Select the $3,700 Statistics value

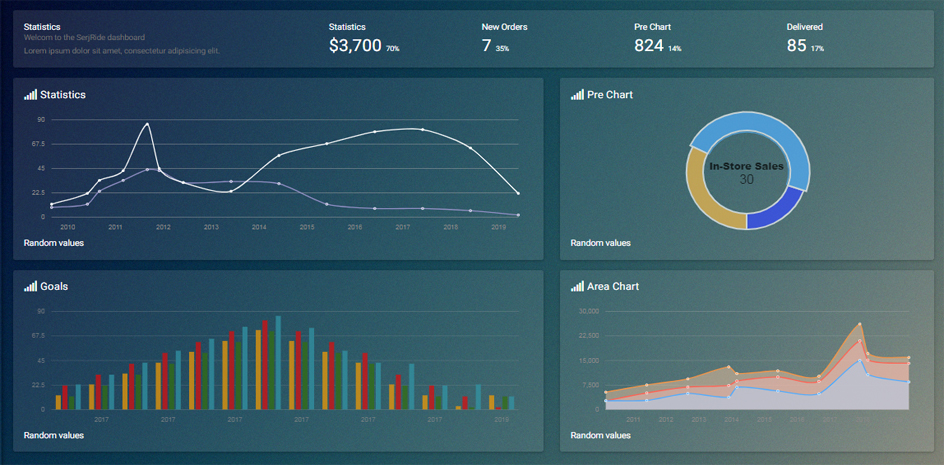point(355,45)
